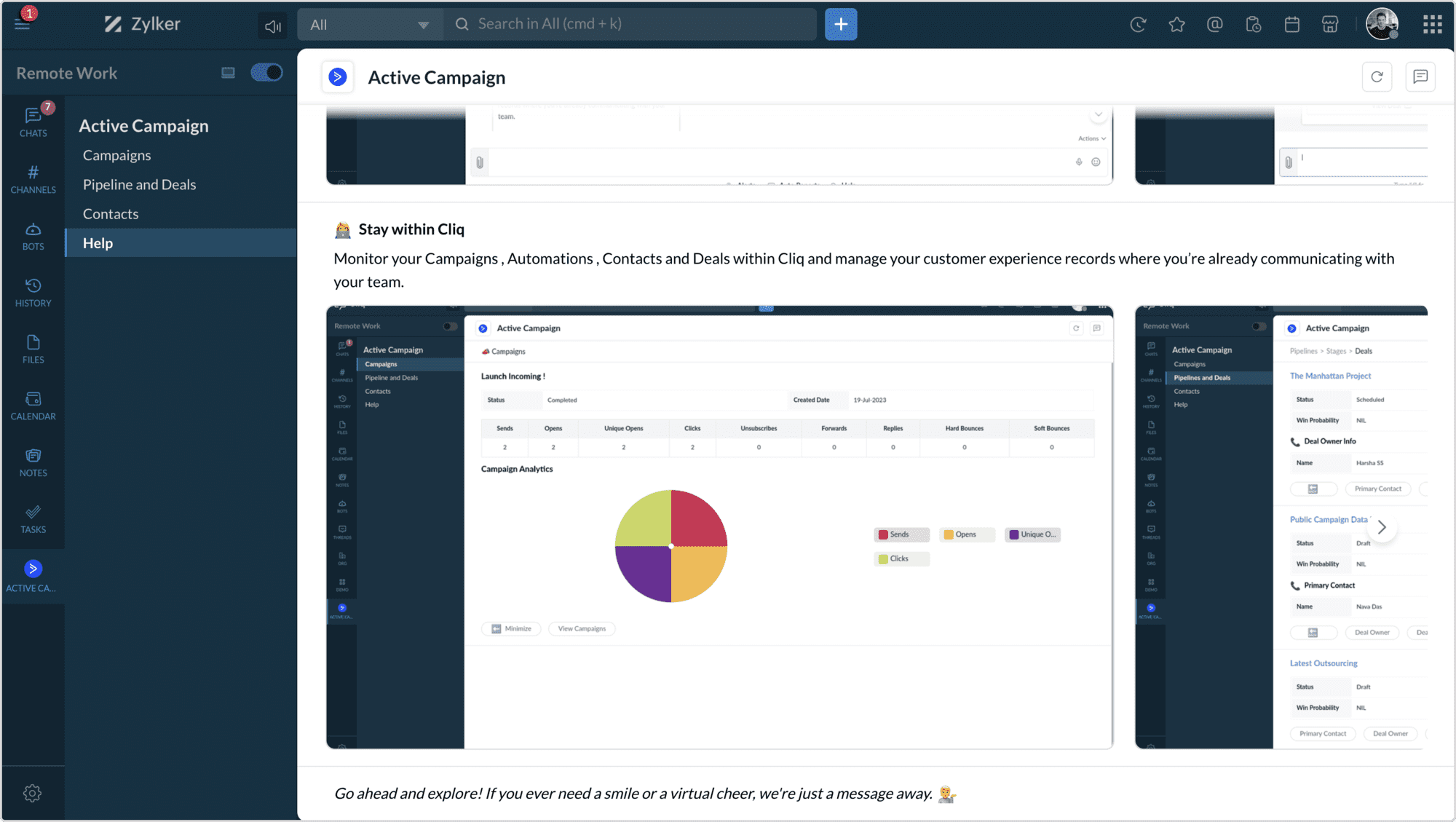The width and height of the screenshot is (1456, 822).
Task: Click the Zylker logo
Action: pyautogui.click(x=142, y=24)
